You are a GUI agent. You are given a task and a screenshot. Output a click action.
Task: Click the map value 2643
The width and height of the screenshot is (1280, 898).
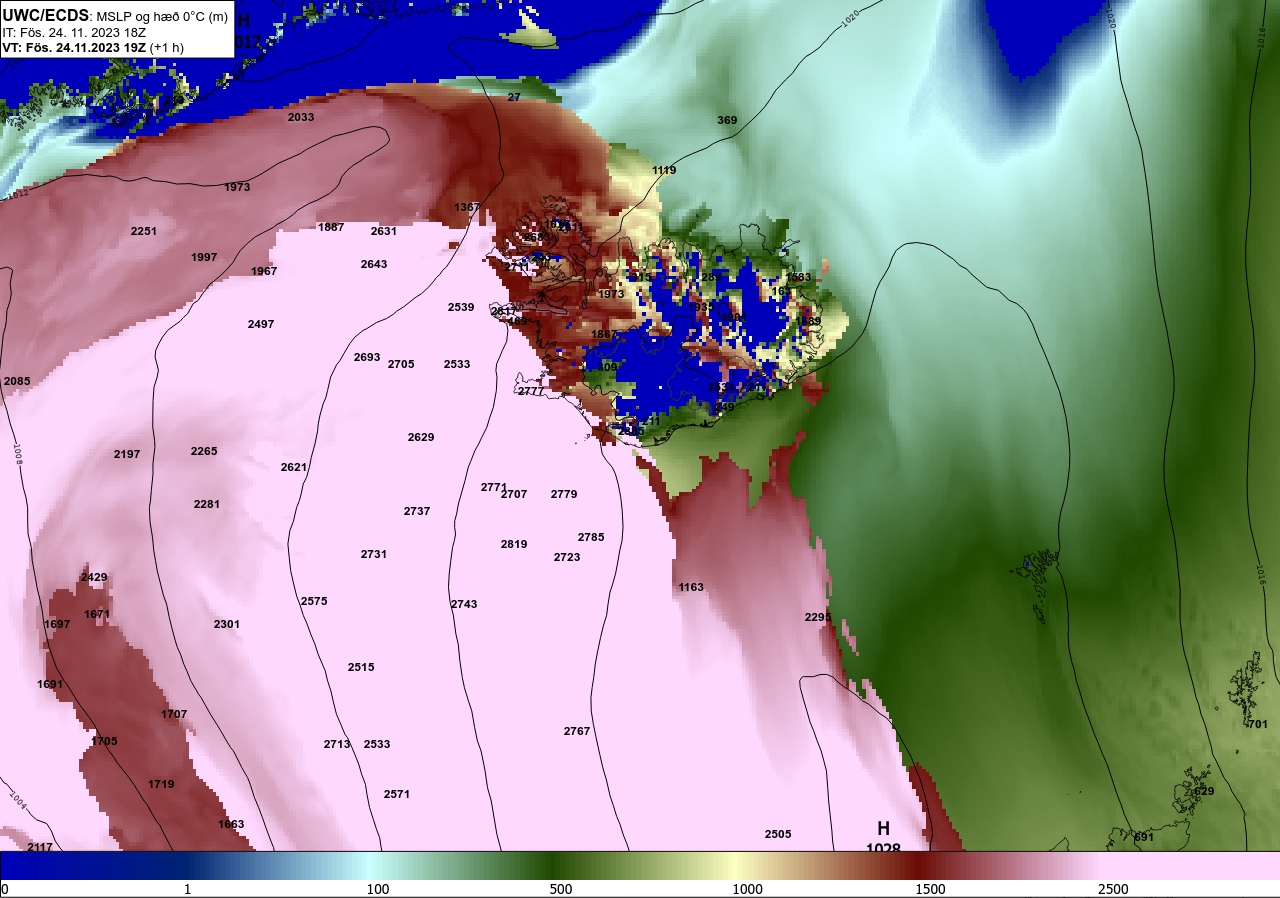coord(374,264)
